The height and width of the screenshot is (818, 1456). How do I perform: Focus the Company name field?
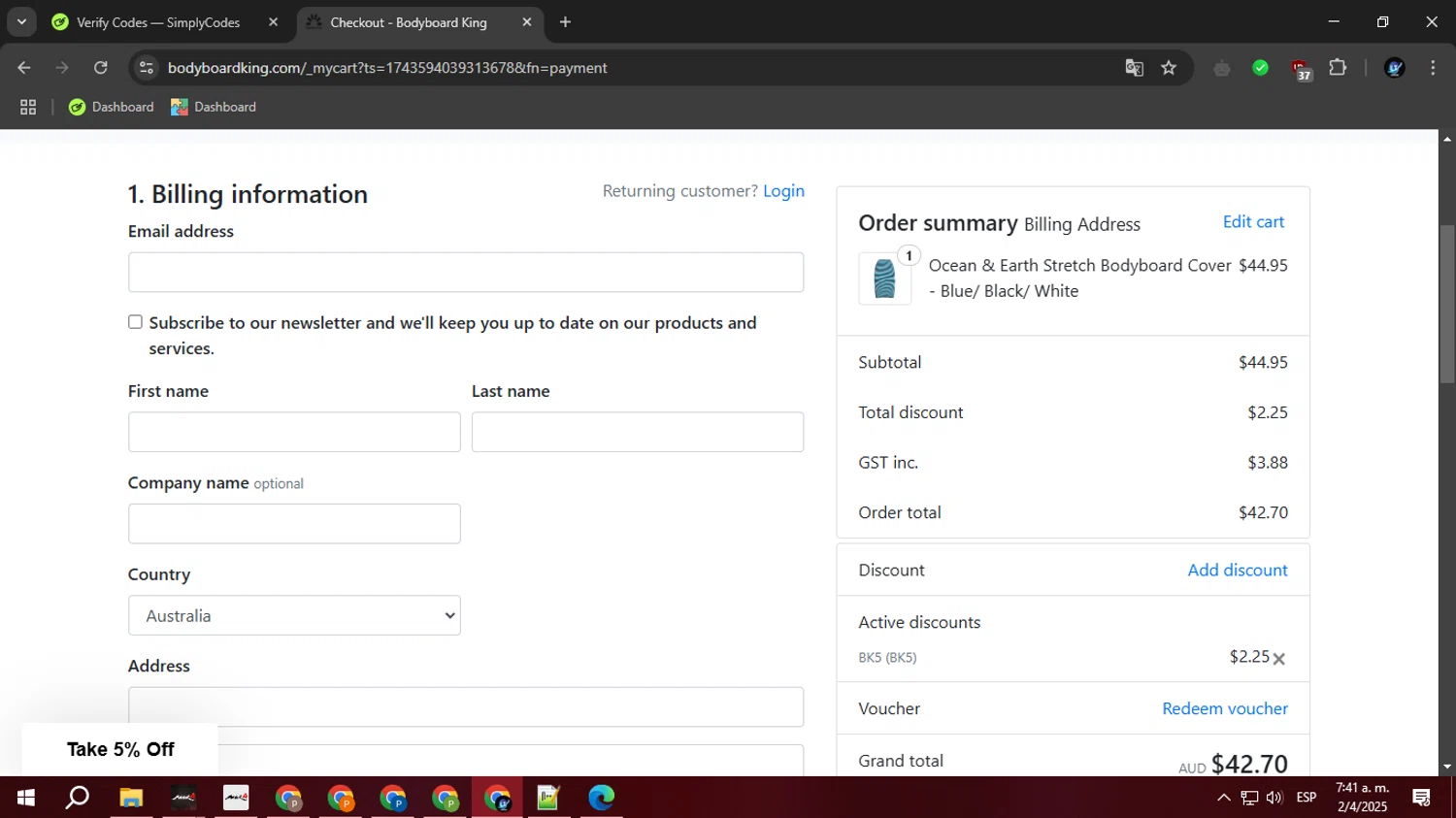(294, 524)
